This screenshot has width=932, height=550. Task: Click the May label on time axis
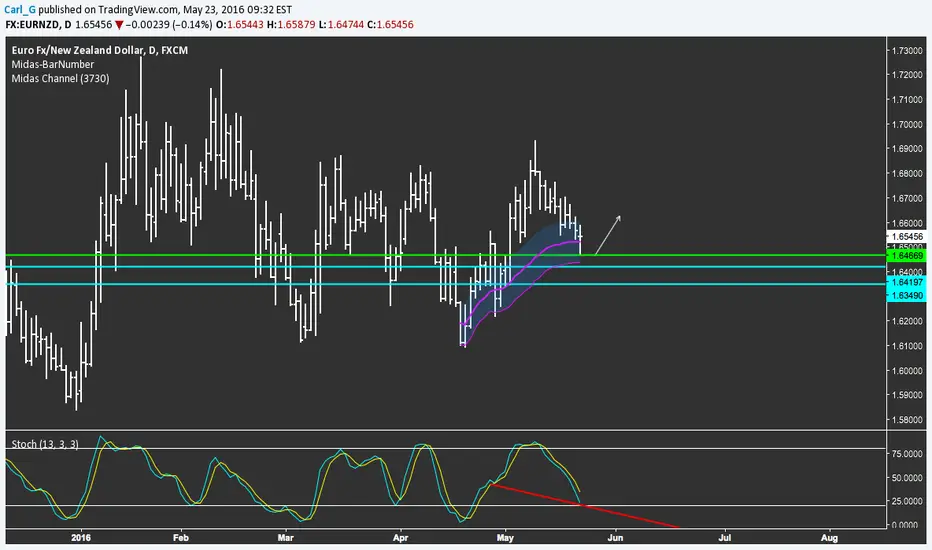tap(505, 538)
